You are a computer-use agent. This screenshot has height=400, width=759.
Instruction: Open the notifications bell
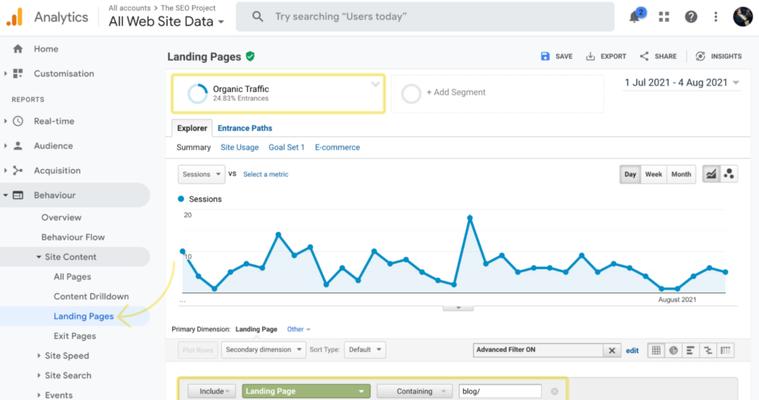click(635, 17)
